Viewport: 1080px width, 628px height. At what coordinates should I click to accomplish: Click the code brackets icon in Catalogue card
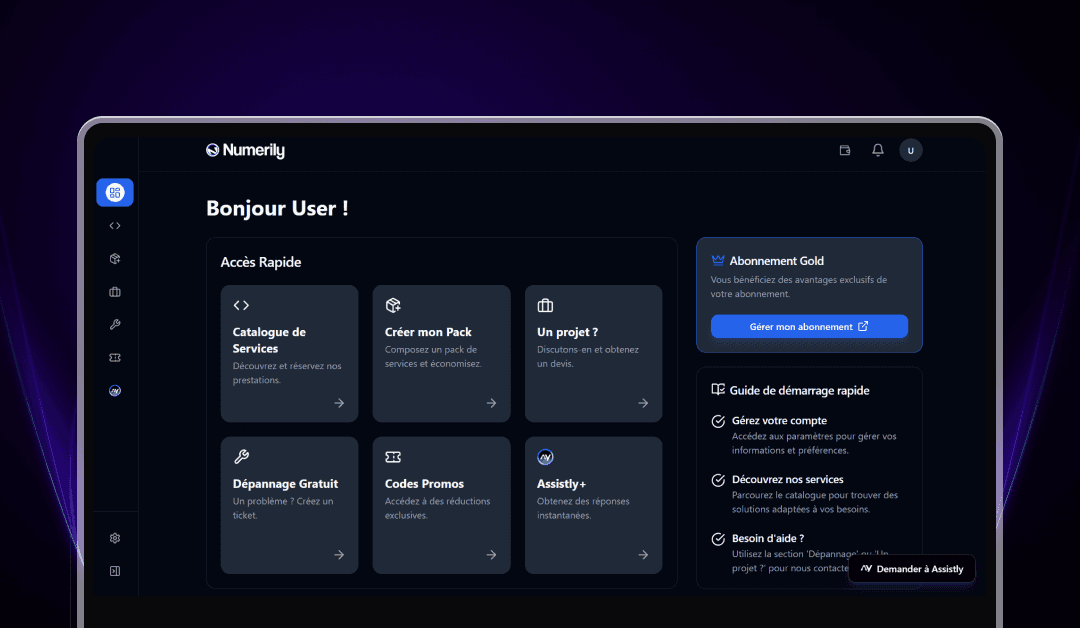pyautogui.click(x=241, y=305)
